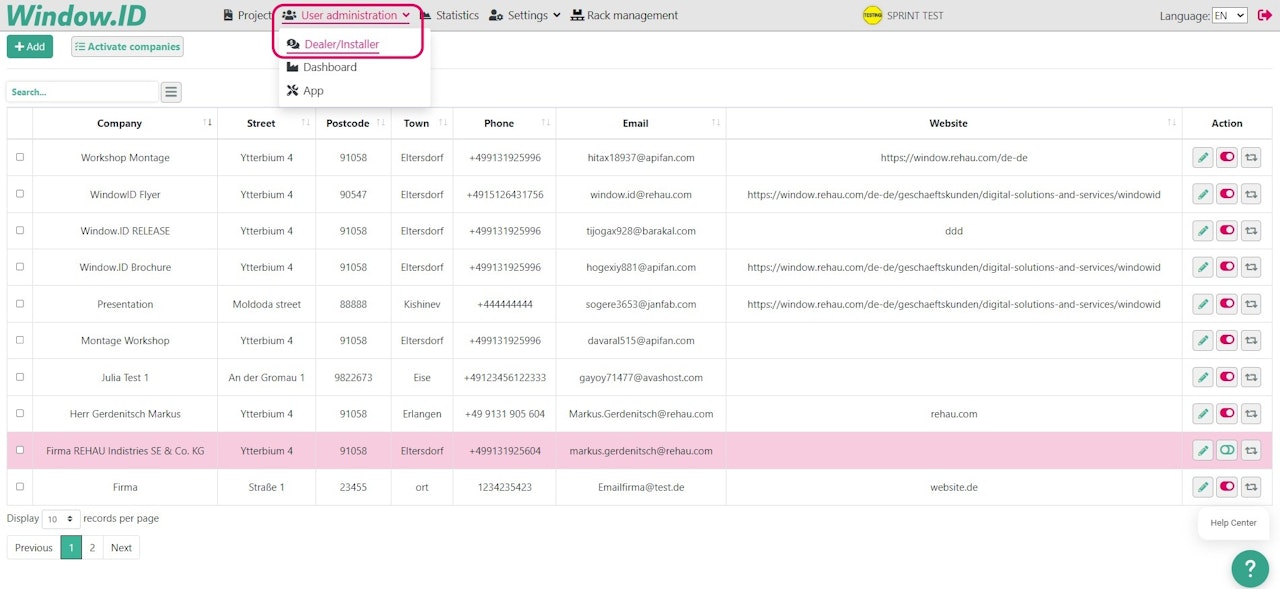Select the checkbox for Montage Workshop row
The width and height of the screenshot is (1280, 589).
click(20, 340)
